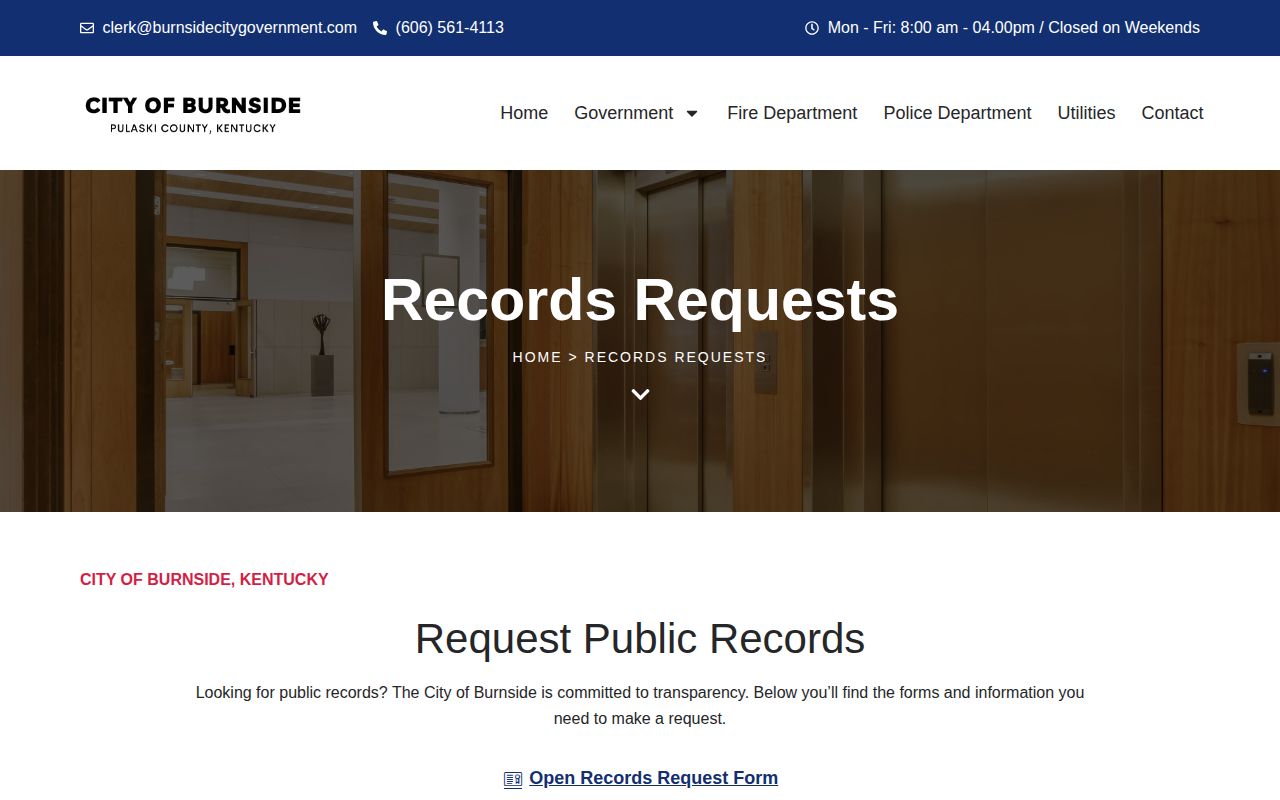Click the phone handset icon
This screenshot has height=800, width=1280.
(x=380, y=28)
